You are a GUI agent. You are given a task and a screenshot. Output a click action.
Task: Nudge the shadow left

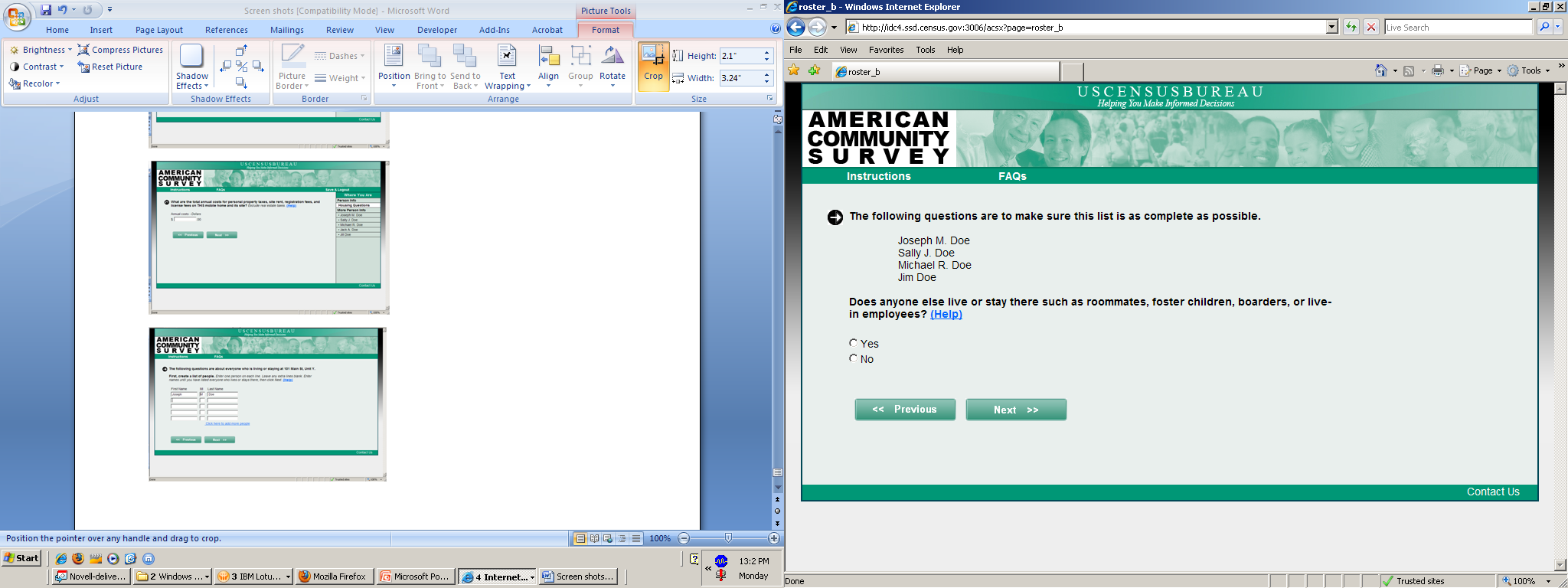tap(225, 67)
